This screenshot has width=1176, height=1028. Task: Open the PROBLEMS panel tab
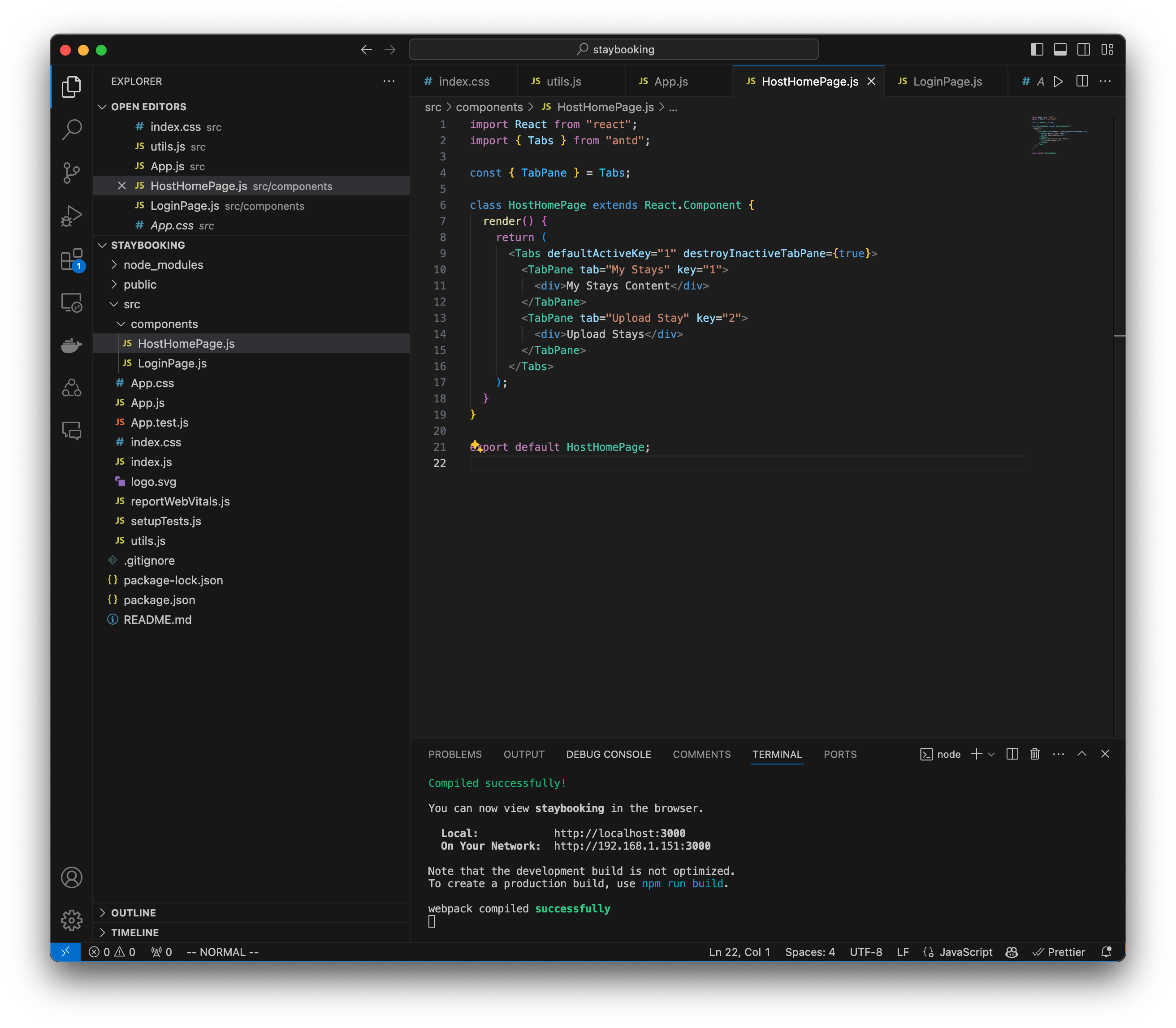point(454,754)
